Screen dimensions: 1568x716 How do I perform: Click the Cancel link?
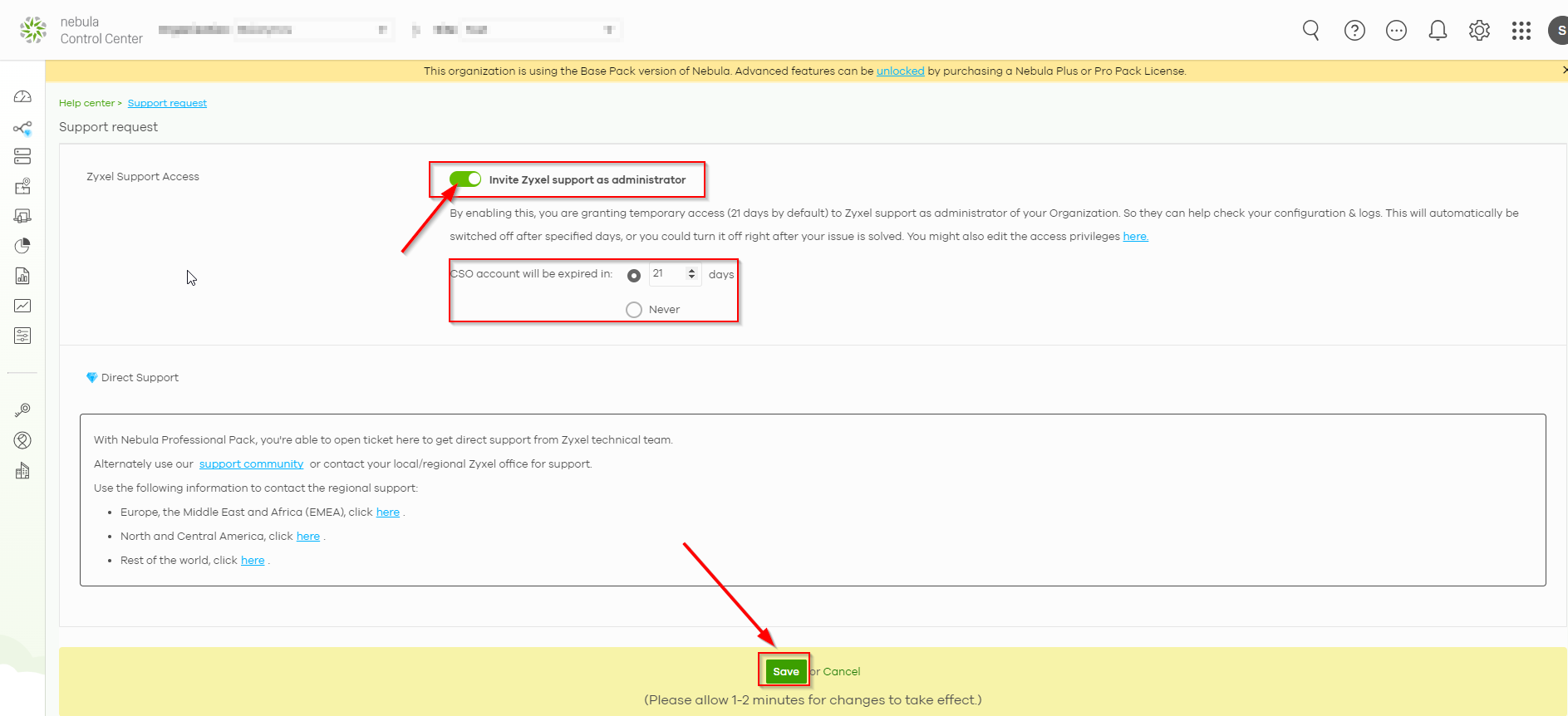(841, 671)
